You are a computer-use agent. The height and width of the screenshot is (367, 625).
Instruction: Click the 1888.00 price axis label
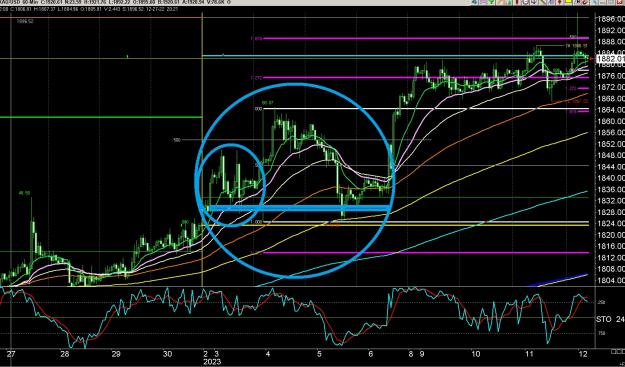tap(610, 41)
